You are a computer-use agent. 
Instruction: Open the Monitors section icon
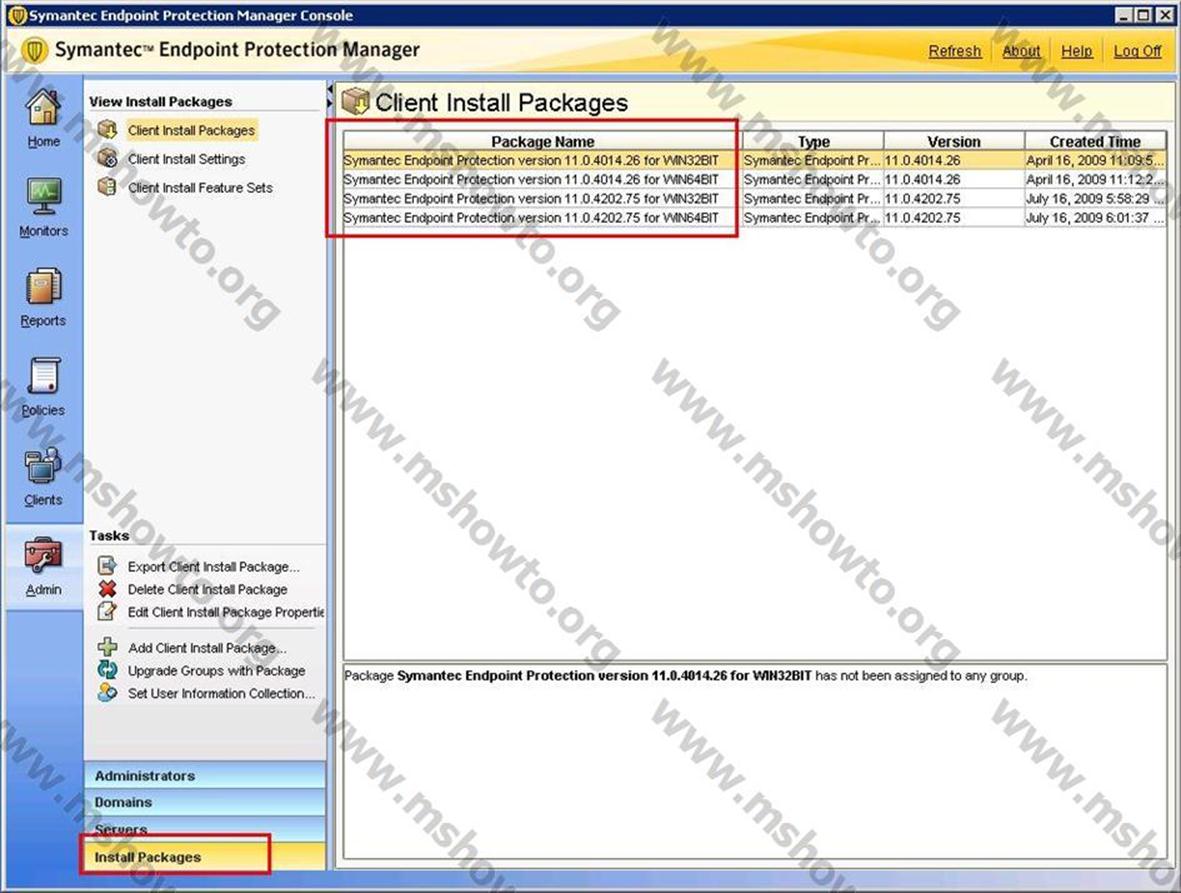point(43,197)
